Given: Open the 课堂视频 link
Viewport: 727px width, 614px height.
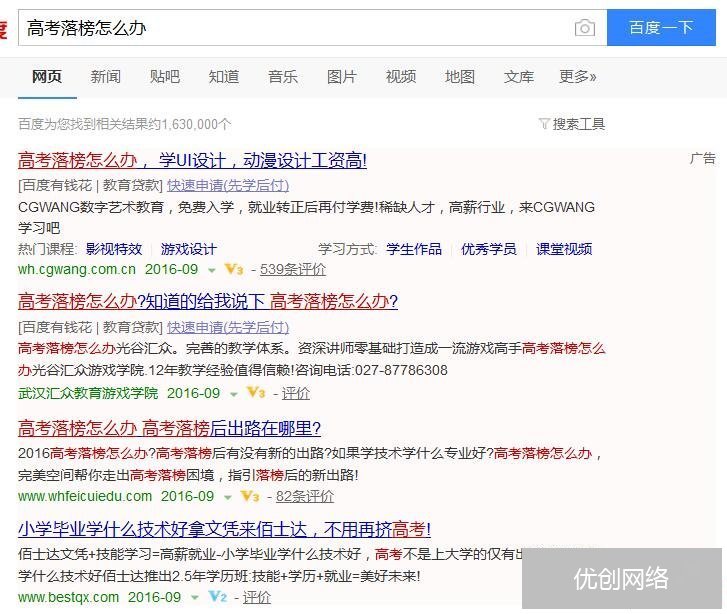Looking at the screenshot, I should 564,249.
